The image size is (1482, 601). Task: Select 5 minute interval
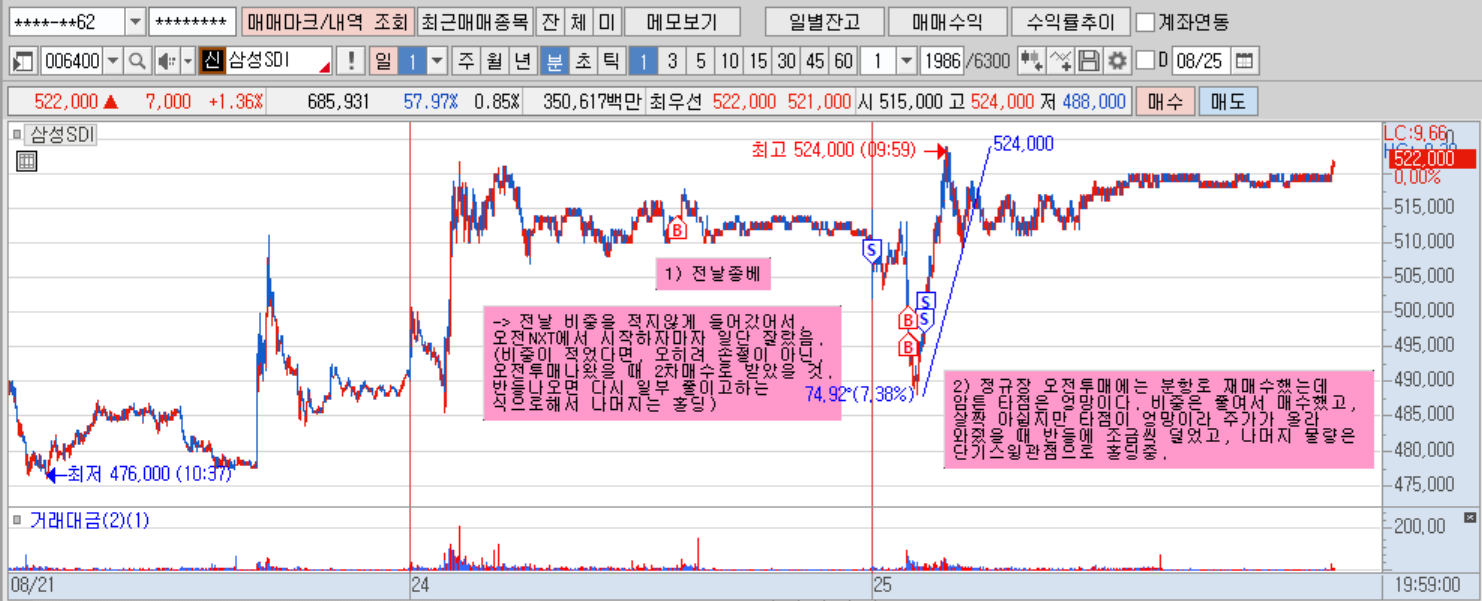[x=700, y=61]
